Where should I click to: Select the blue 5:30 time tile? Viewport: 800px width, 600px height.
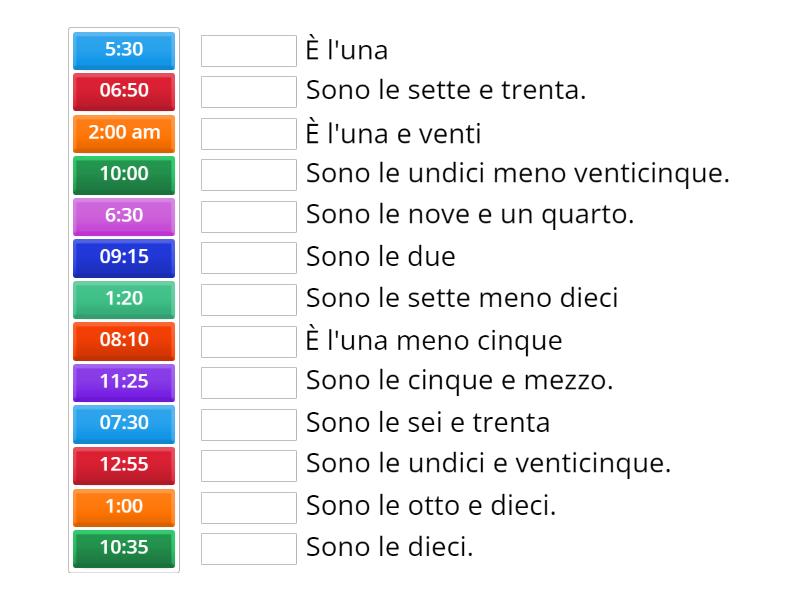pos(123,49)
